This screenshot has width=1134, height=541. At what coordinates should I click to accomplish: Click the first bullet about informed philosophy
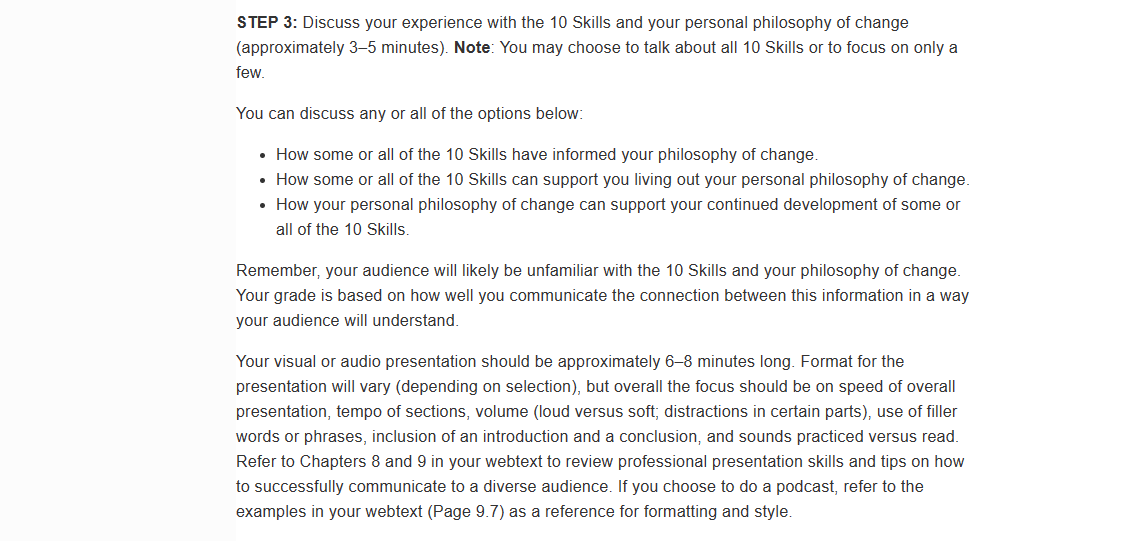tap(547, 155)
